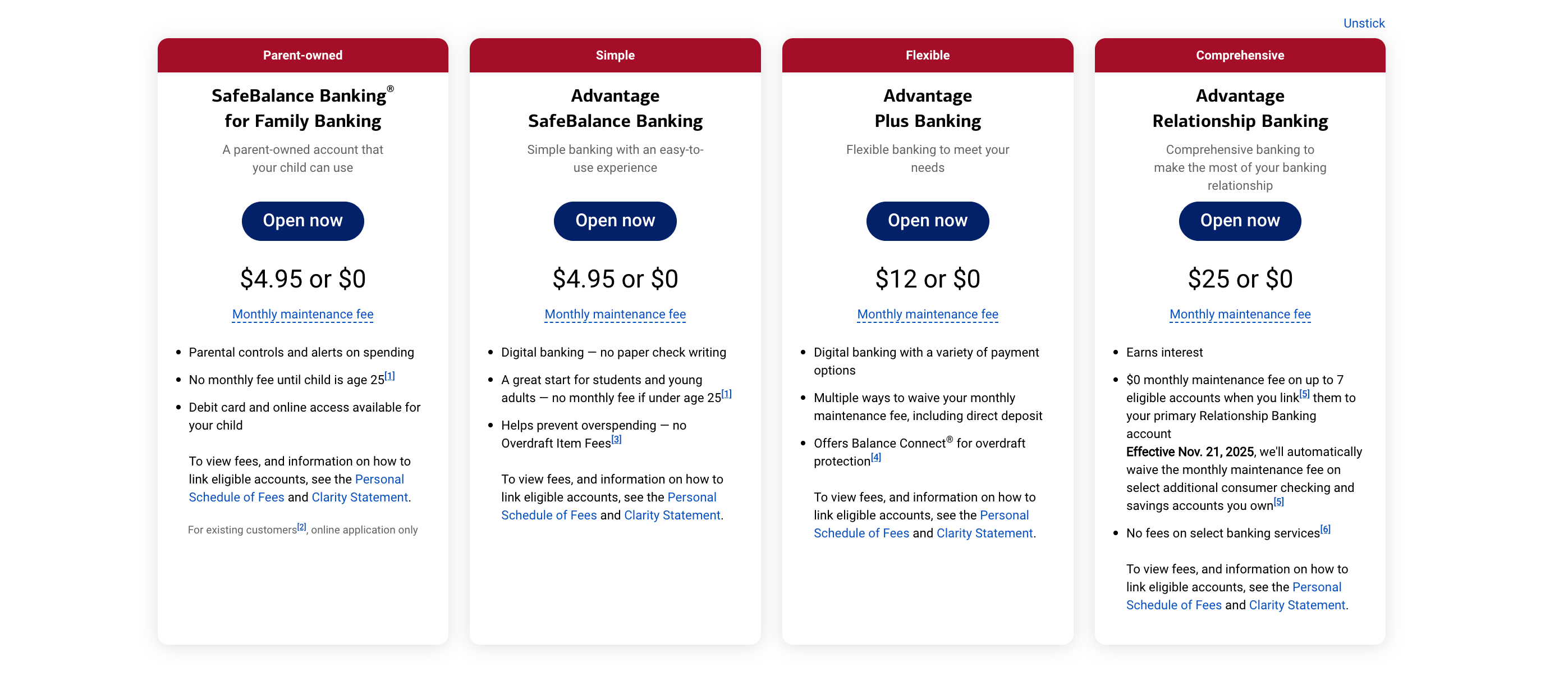The width and height of the screenshot is (1568, 675).
Task: Click the Unstick link
Action: click(1364, 23)
